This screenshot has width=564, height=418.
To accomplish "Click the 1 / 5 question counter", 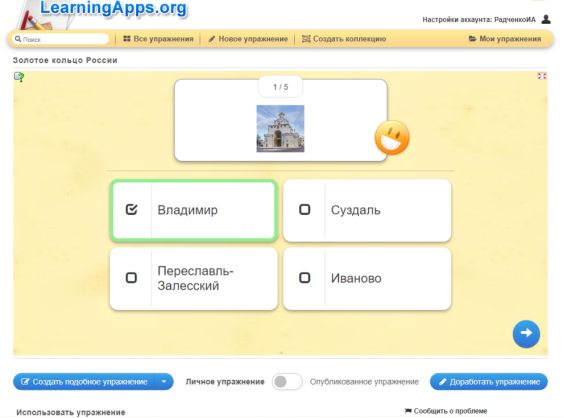I will pos(281,87).
